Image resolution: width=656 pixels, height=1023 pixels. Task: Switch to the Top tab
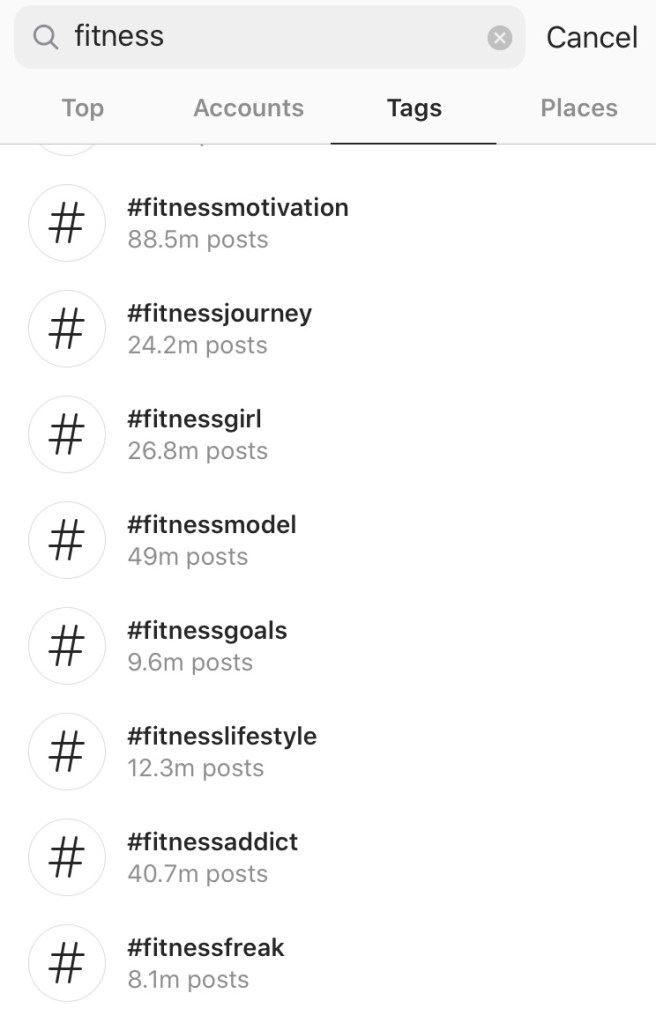82,108
